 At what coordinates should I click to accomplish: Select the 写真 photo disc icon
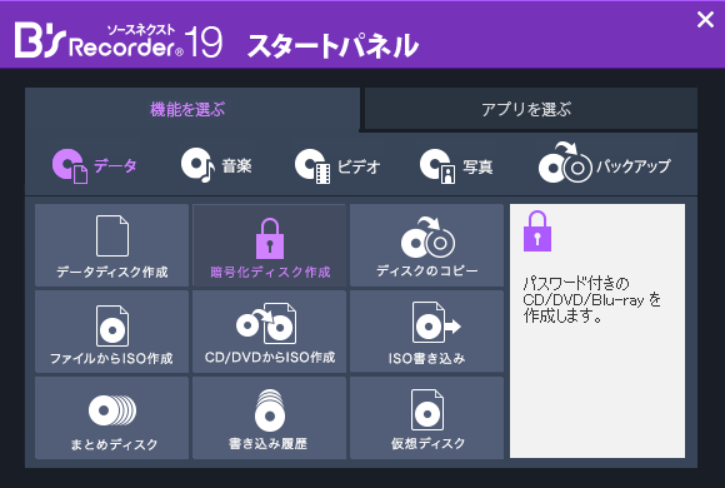click(437, 166)
